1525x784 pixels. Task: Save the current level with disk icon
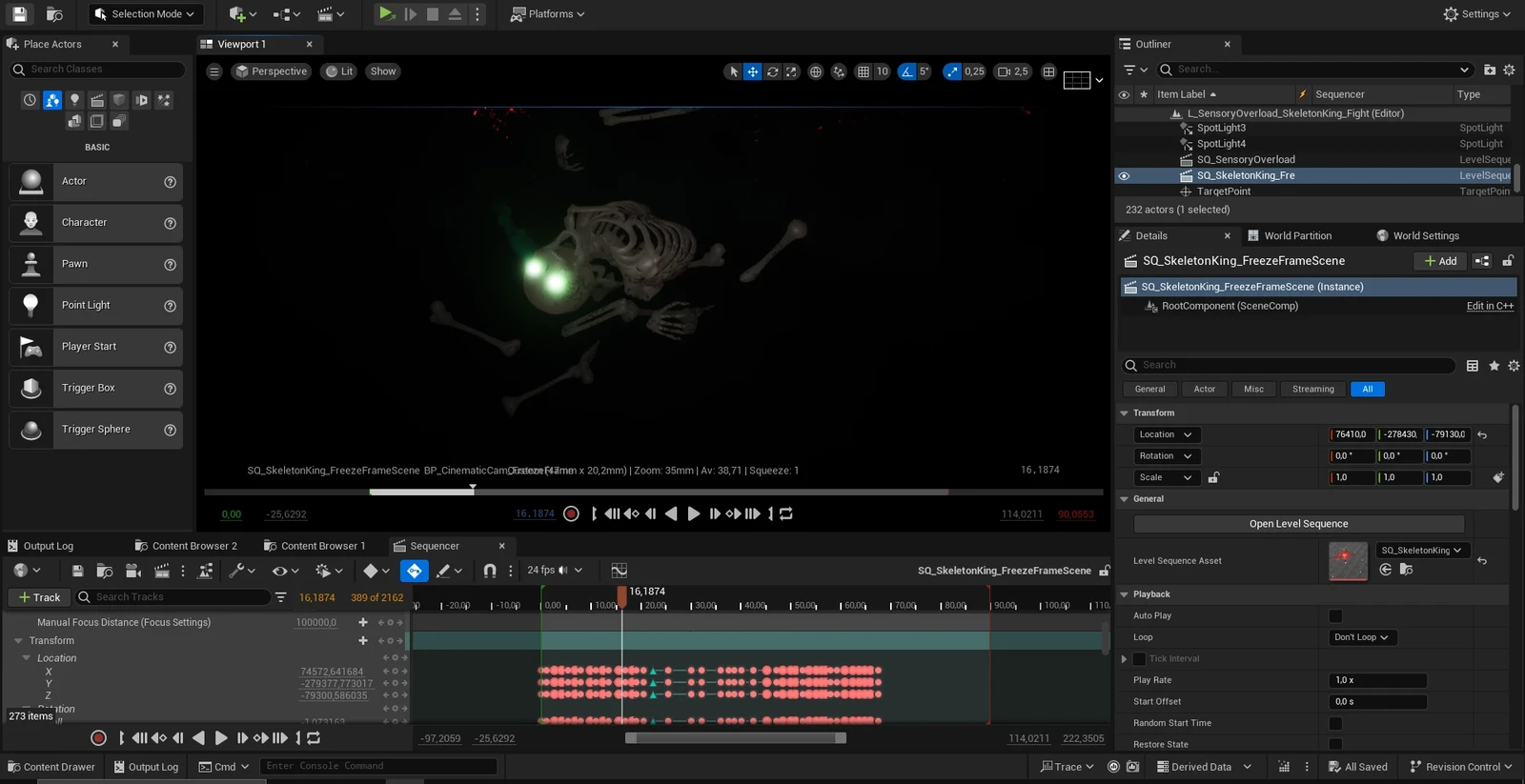(x=19, y=14)
